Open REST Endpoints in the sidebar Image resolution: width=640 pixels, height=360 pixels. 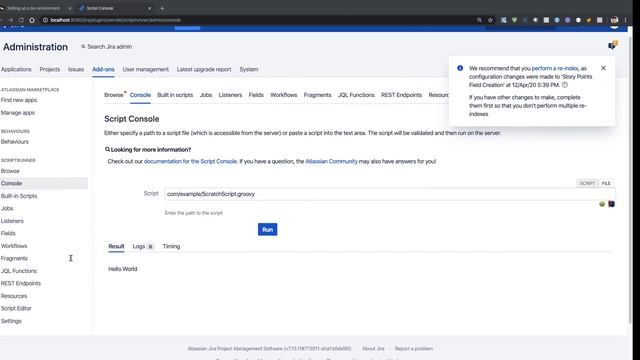click(21, 283)
